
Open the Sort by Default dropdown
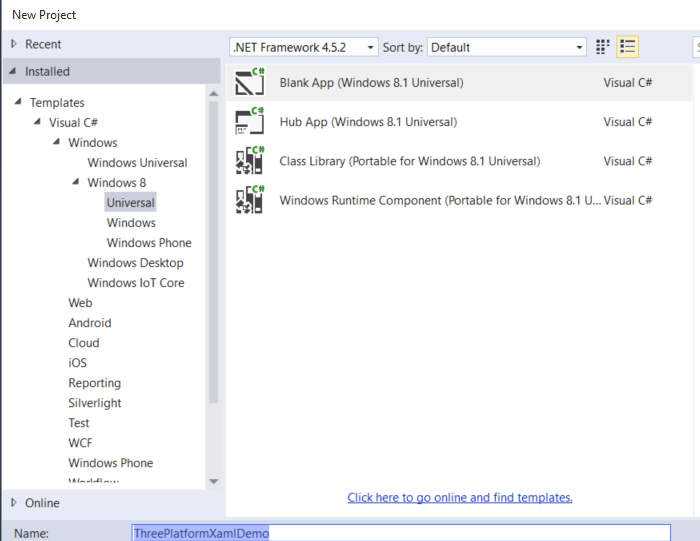(x=506, y=47)
